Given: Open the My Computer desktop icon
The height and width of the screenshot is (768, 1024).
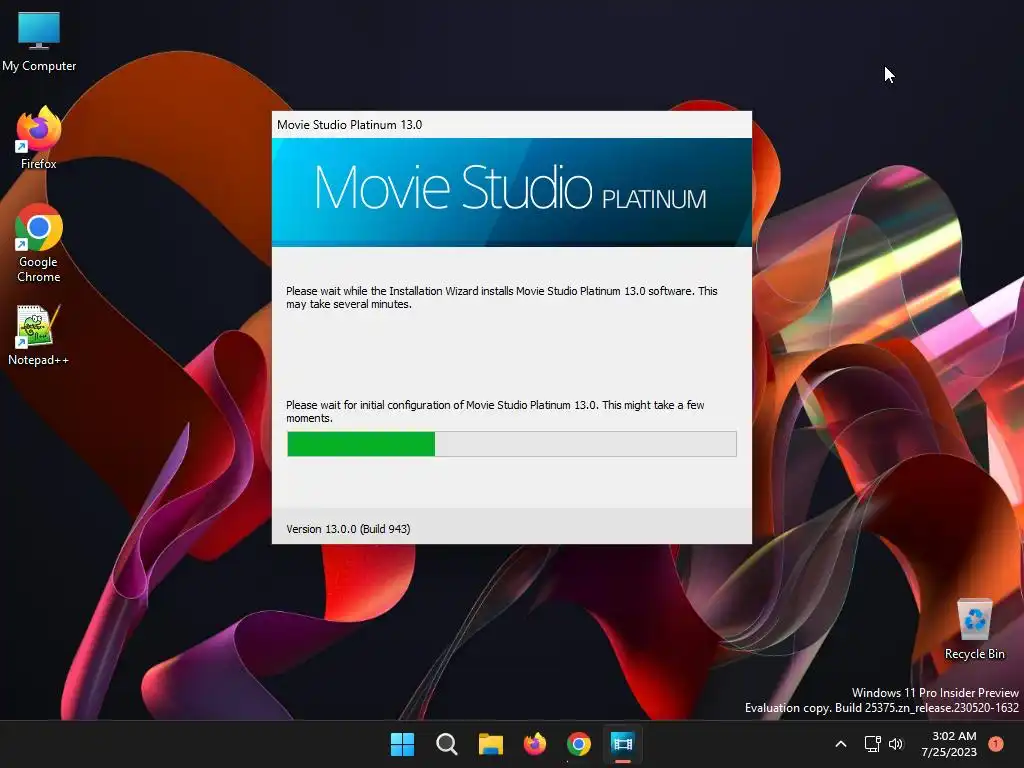Looking at the screenshot, I should (x=39, y=40).
